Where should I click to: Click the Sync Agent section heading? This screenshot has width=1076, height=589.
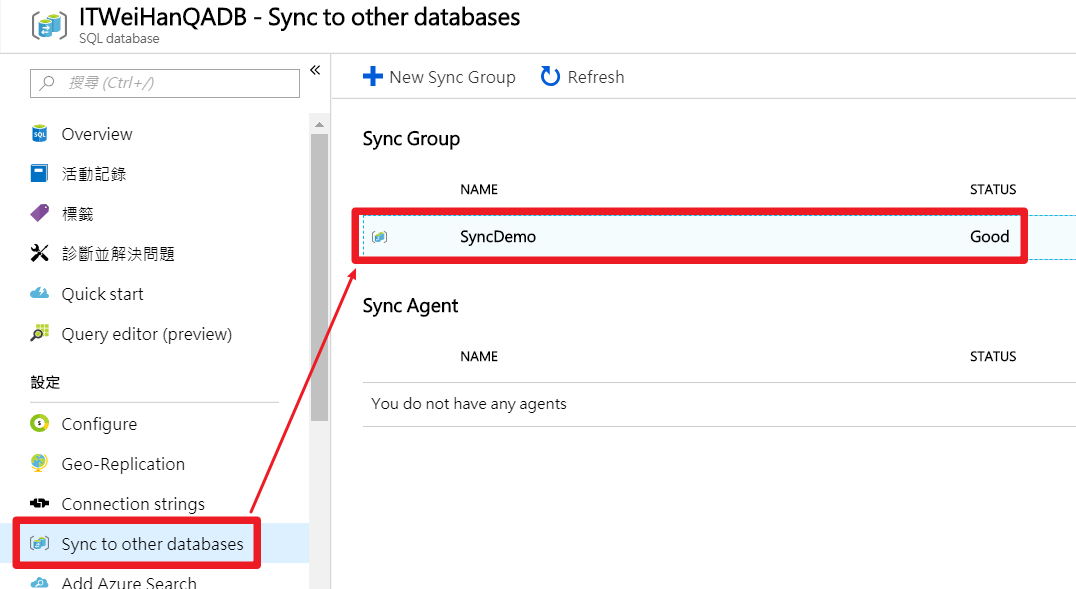(410, 305)
